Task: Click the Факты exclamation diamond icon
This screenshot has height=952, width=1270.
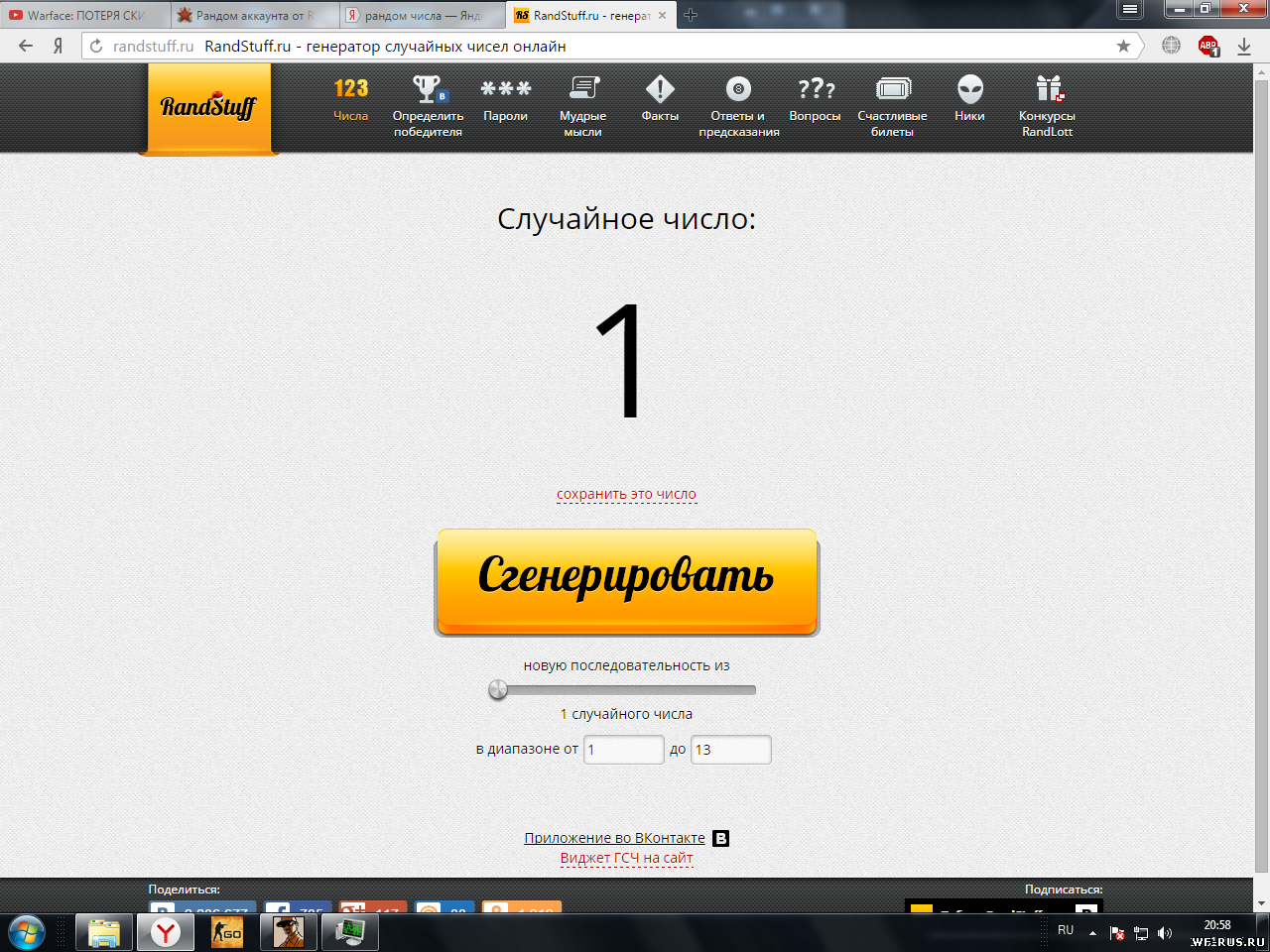Action: click(x=660, y=89)
